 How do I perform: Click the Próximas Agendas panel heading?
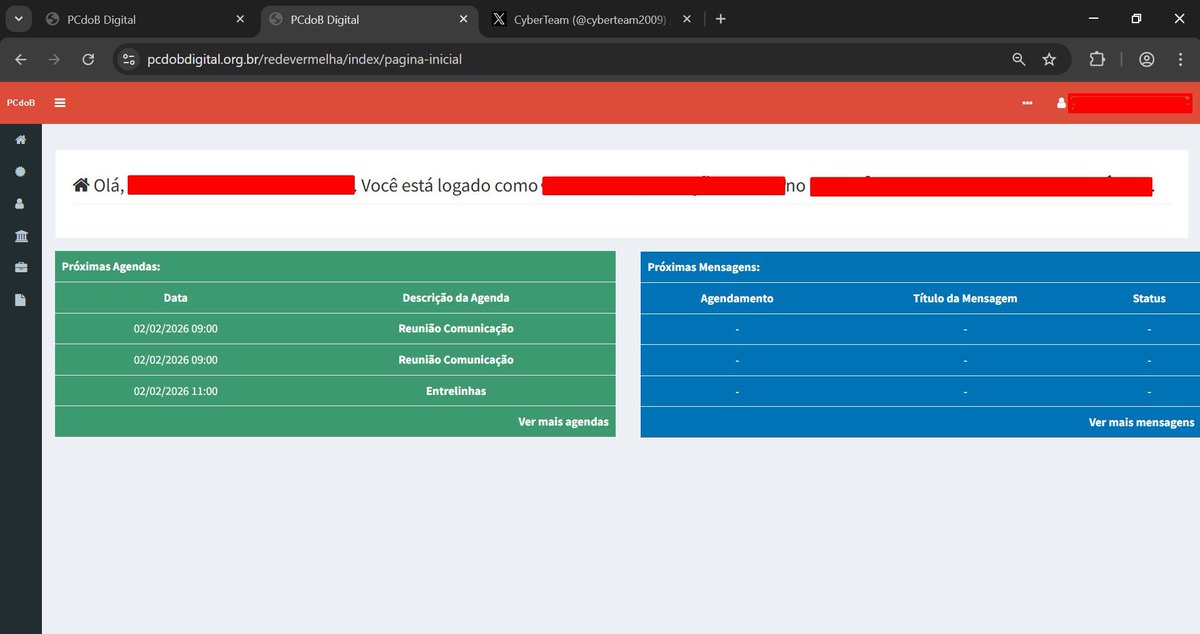pos(111,267)
